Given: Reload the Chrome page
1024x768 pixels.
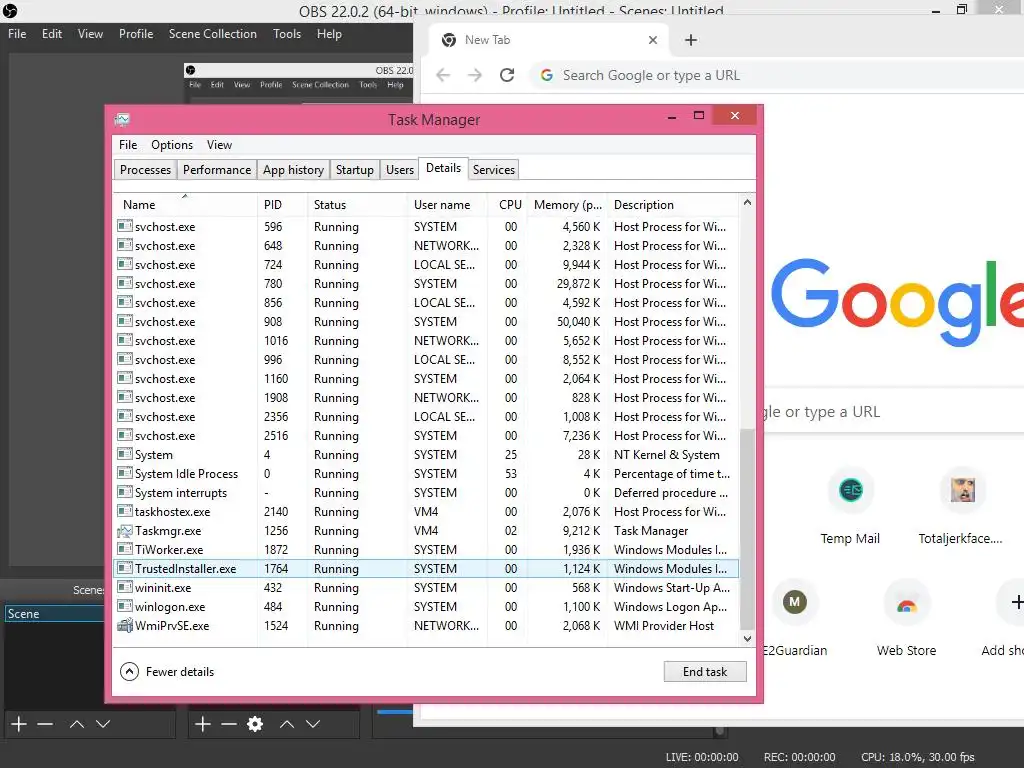Looking at the screenshot, I should (507, 75).
